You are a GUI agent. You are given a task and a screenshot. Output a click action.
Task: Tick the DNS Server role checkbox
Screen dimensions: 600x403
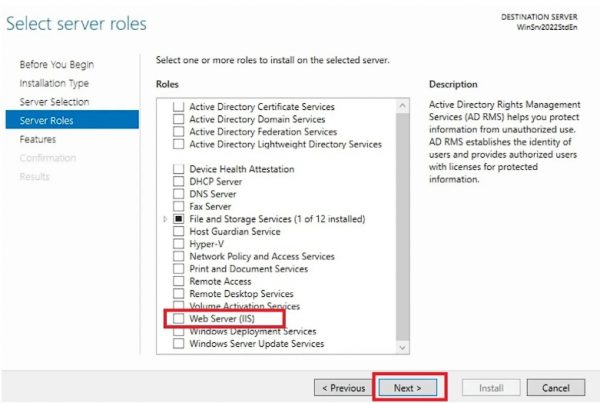(x=179, y=194)
